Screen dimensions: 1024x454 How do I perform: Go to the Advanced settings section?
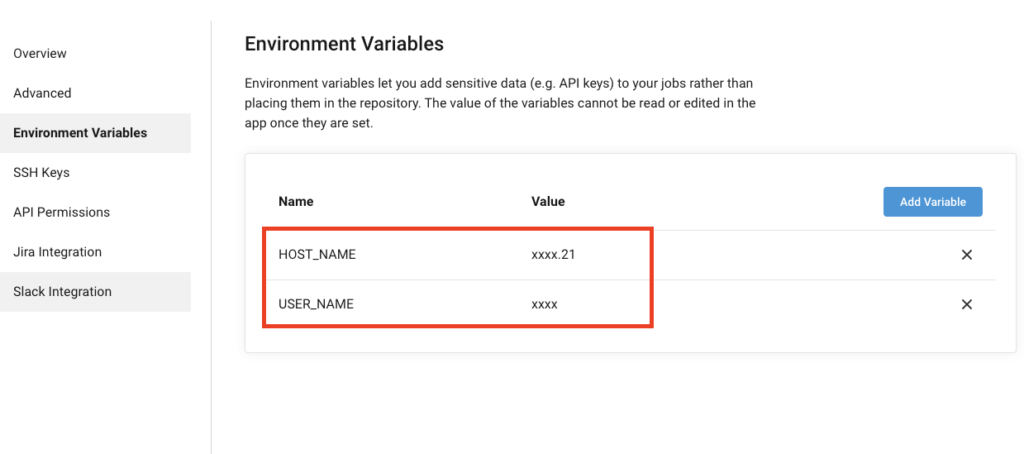point(42,93)
